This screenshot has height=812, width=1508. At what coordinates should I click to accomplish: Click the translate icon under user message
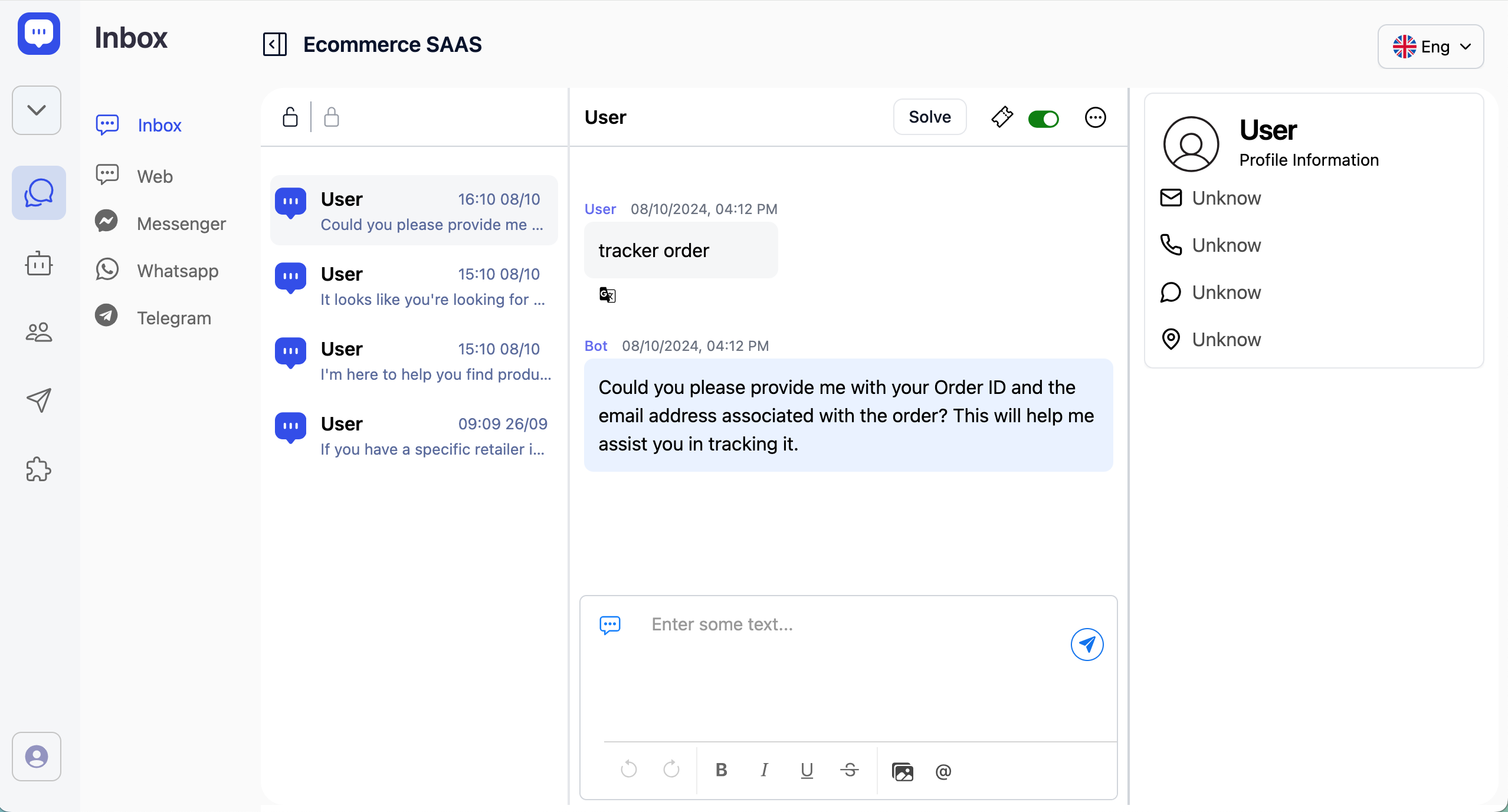tap(607, 295)
